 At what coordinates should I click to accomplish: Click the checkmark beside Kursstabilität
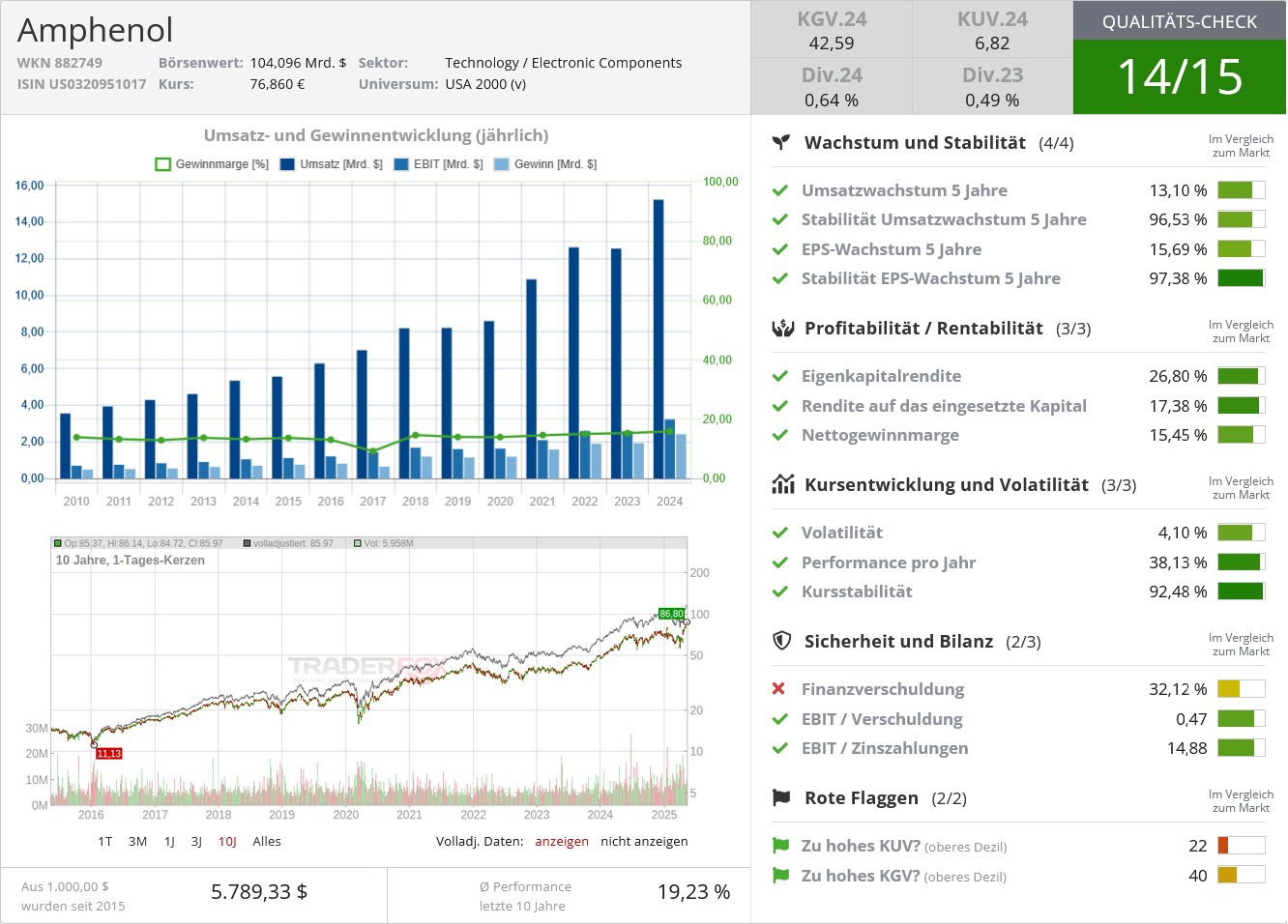tap(780, 592)
